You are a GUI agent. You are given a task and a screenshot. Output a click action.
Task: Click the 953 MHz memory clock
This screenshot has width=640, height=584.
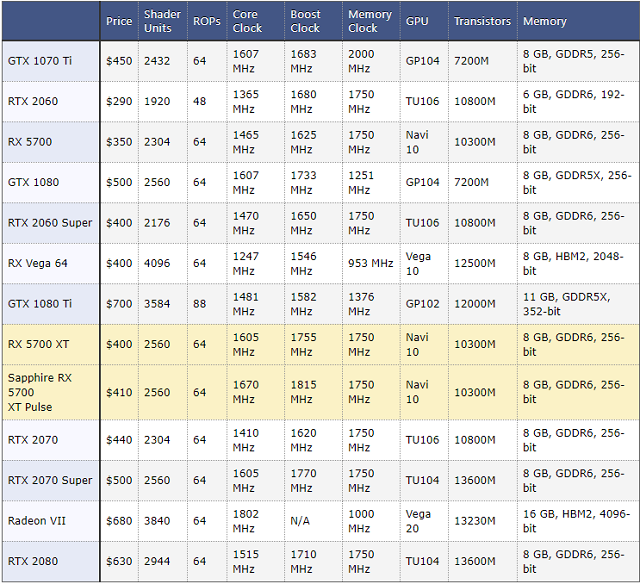371,263
